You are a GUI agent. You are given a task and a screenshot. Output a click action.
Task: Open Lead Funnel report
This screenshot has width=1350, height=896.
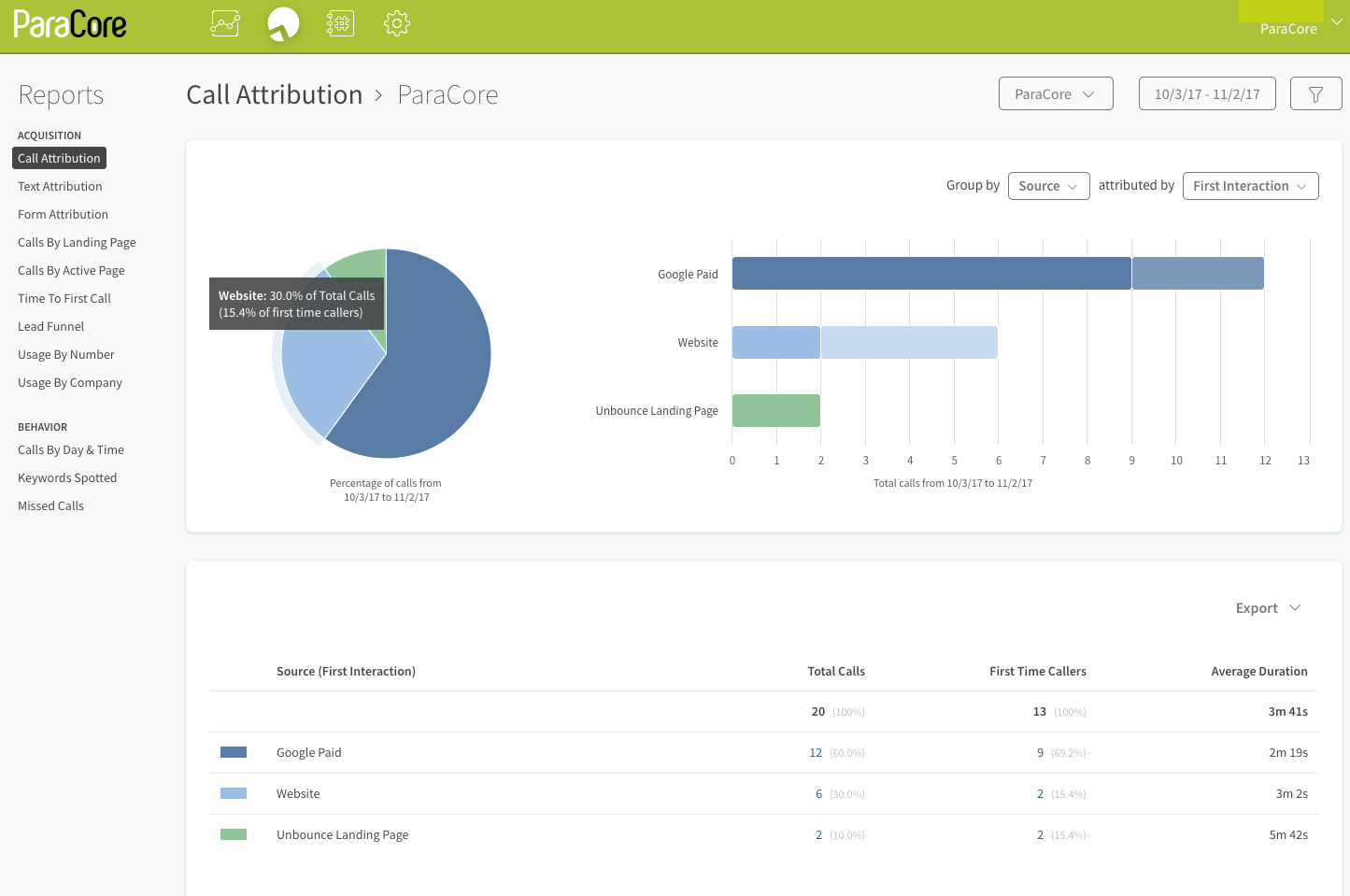pyautogui.click(x=50, y=326)
